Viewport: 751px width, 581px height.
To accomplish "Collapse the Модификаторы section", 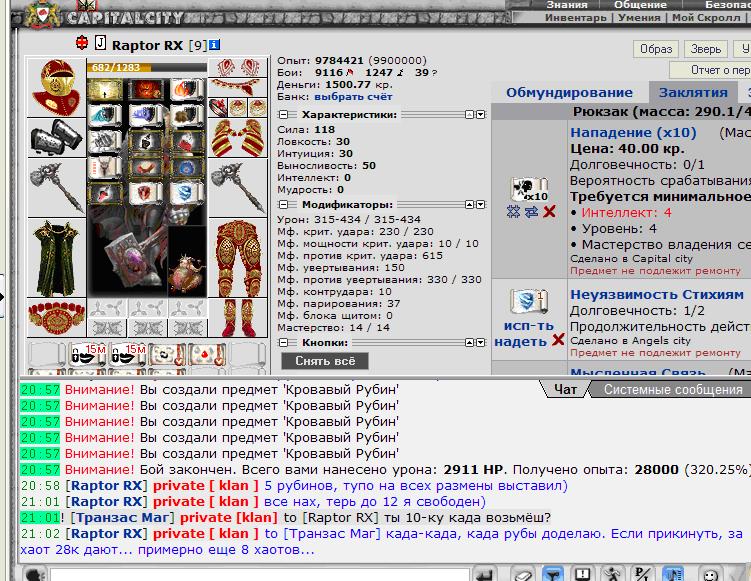I will pyautogui.click(x=284, y=205).
